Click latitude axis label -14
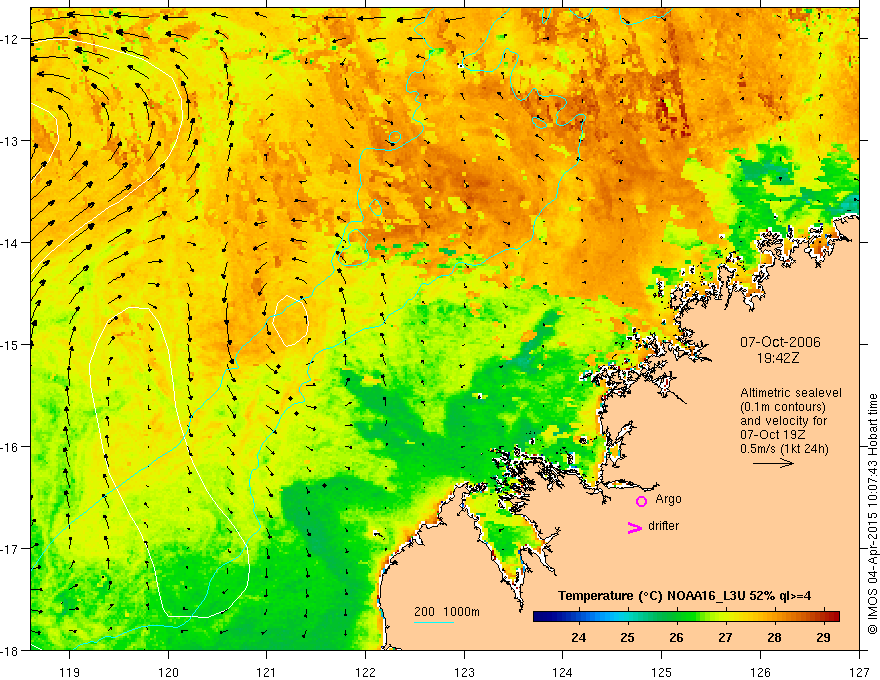The width and height of the screenshot is (880, 680). [x=11, y=243]
